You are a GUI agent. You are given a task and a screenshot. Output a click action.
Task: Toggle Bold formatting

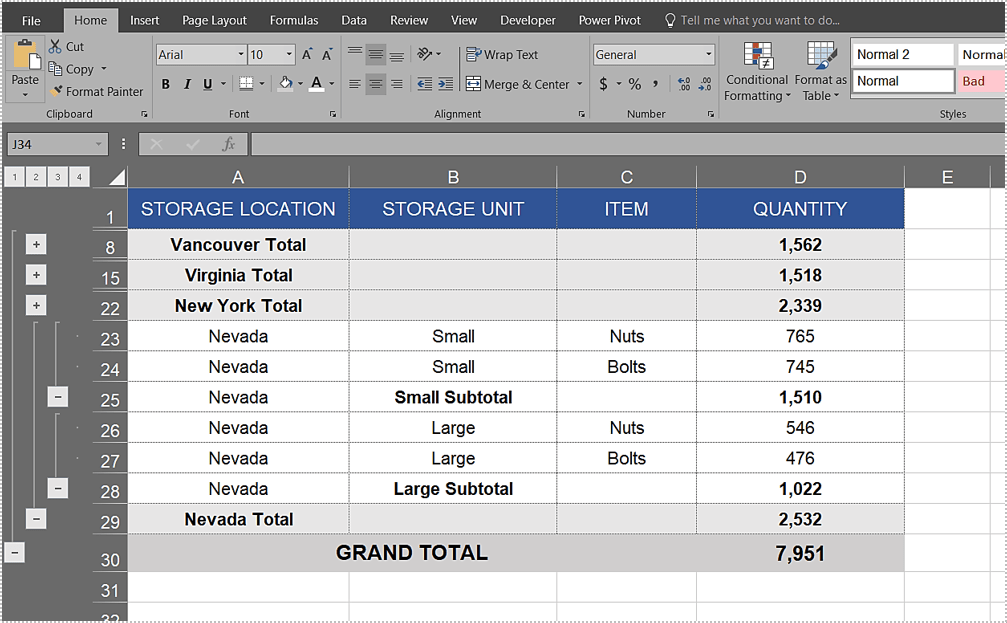(166, 85)
